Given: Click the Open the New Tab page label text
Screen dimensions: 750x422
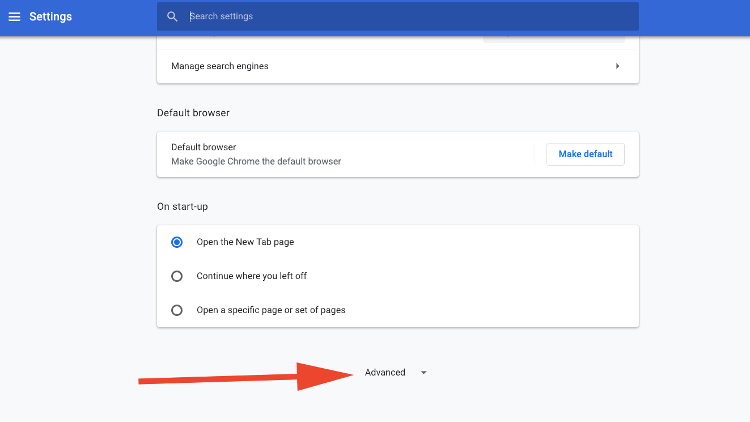Looking at the screenshot, I should click(x=245, y=242).
